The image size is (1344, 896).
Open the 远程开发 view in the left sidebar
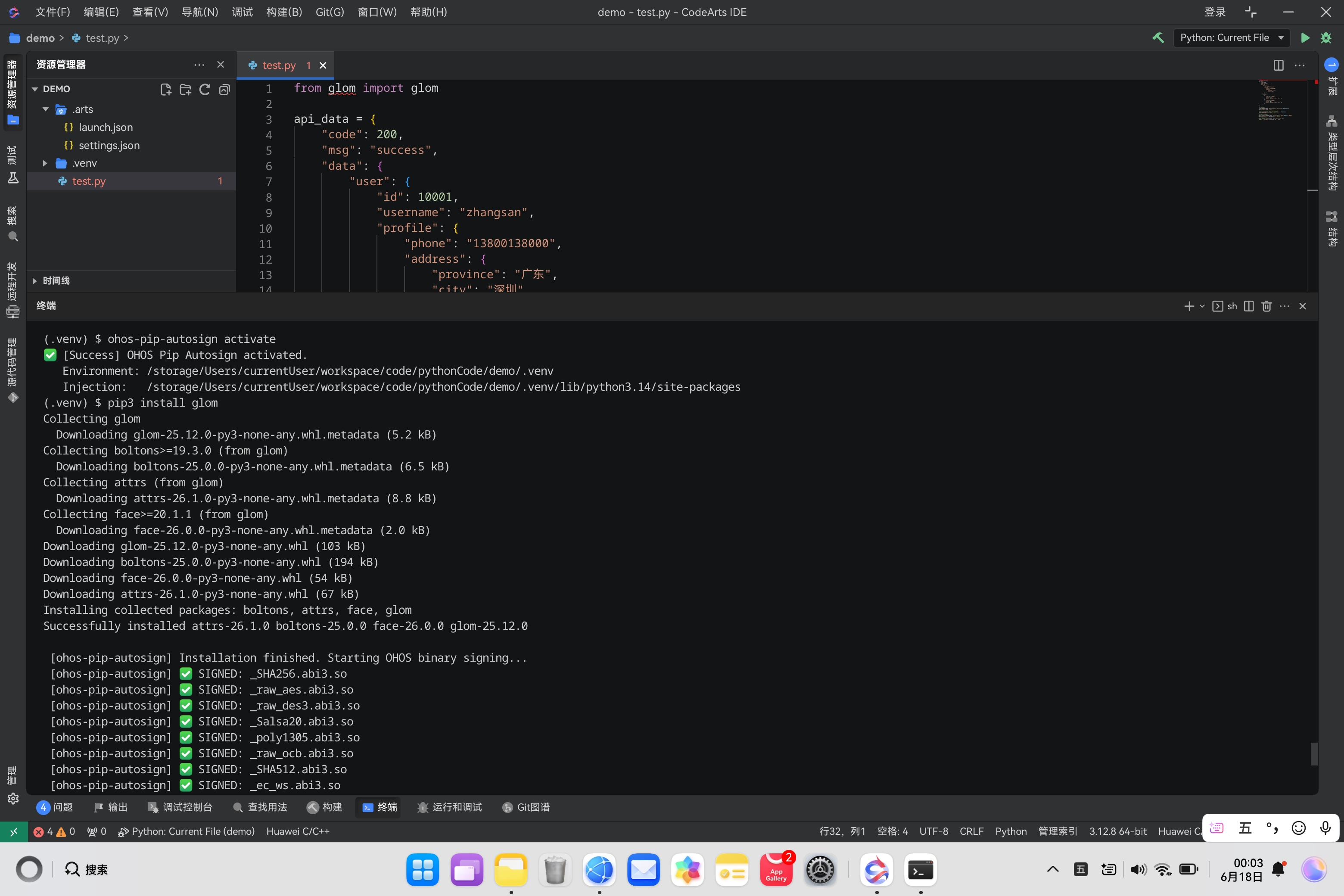pos(12,290)
